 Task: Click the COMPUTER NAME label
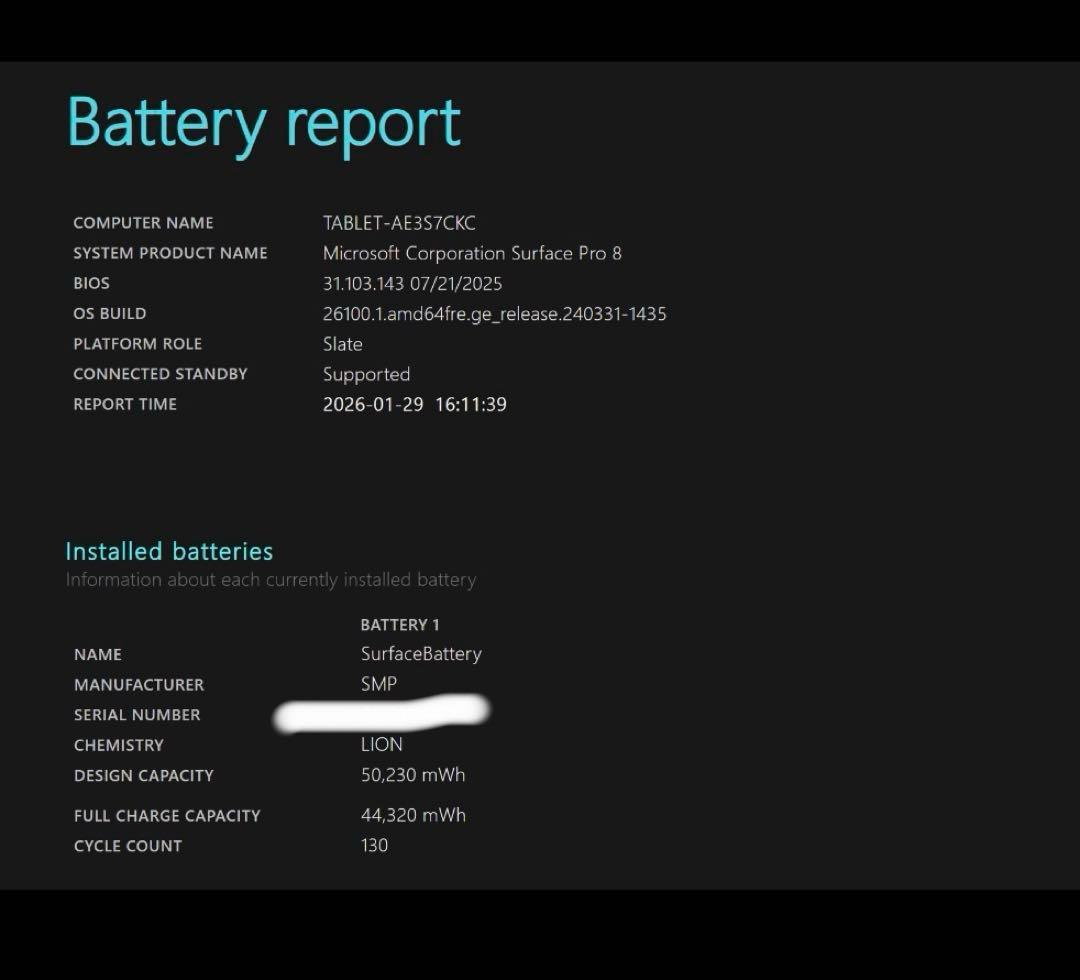click(143, 223)
